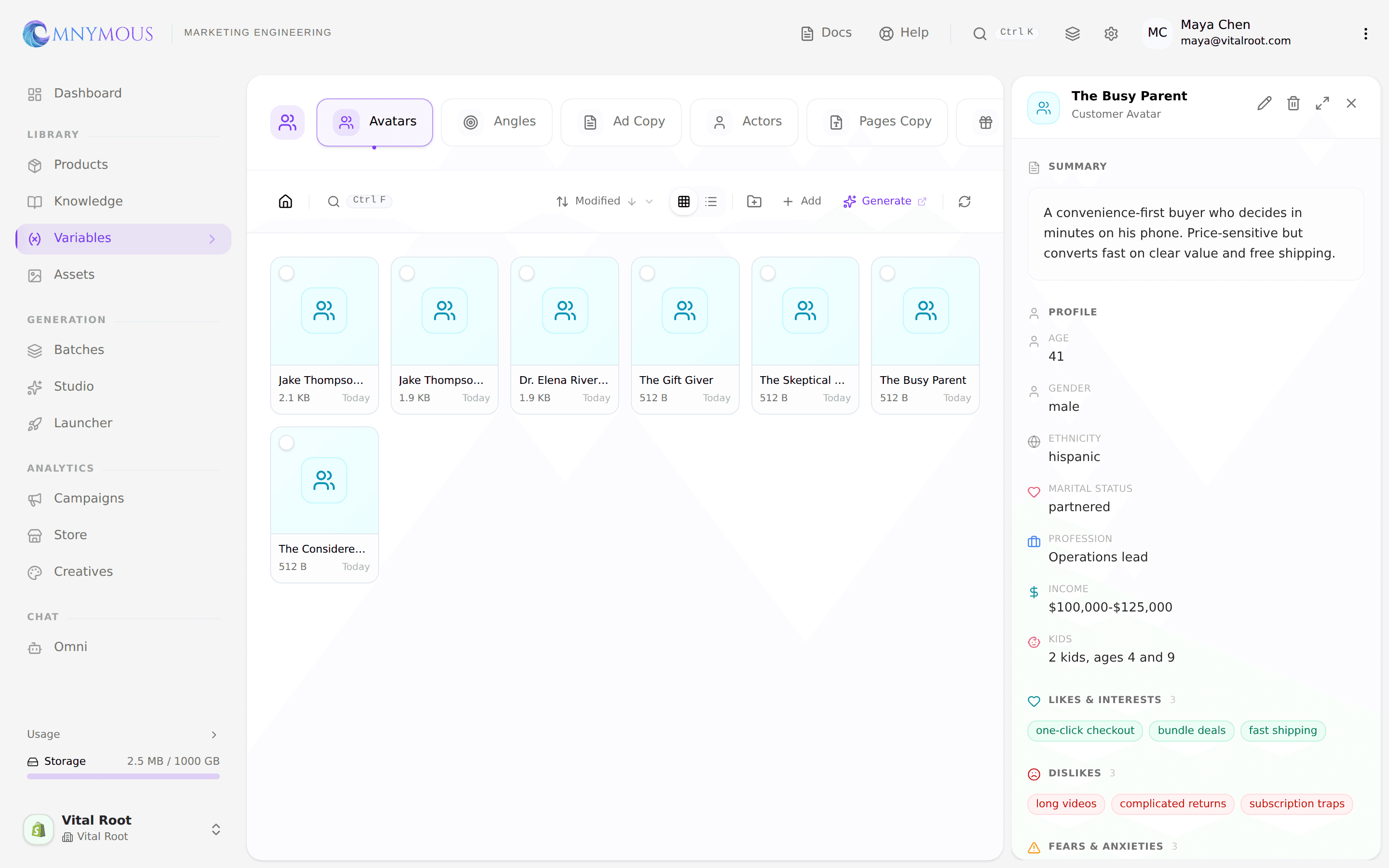1389x868 pixels.
Task: Open Help link
Action: click(x=904, y=33)
